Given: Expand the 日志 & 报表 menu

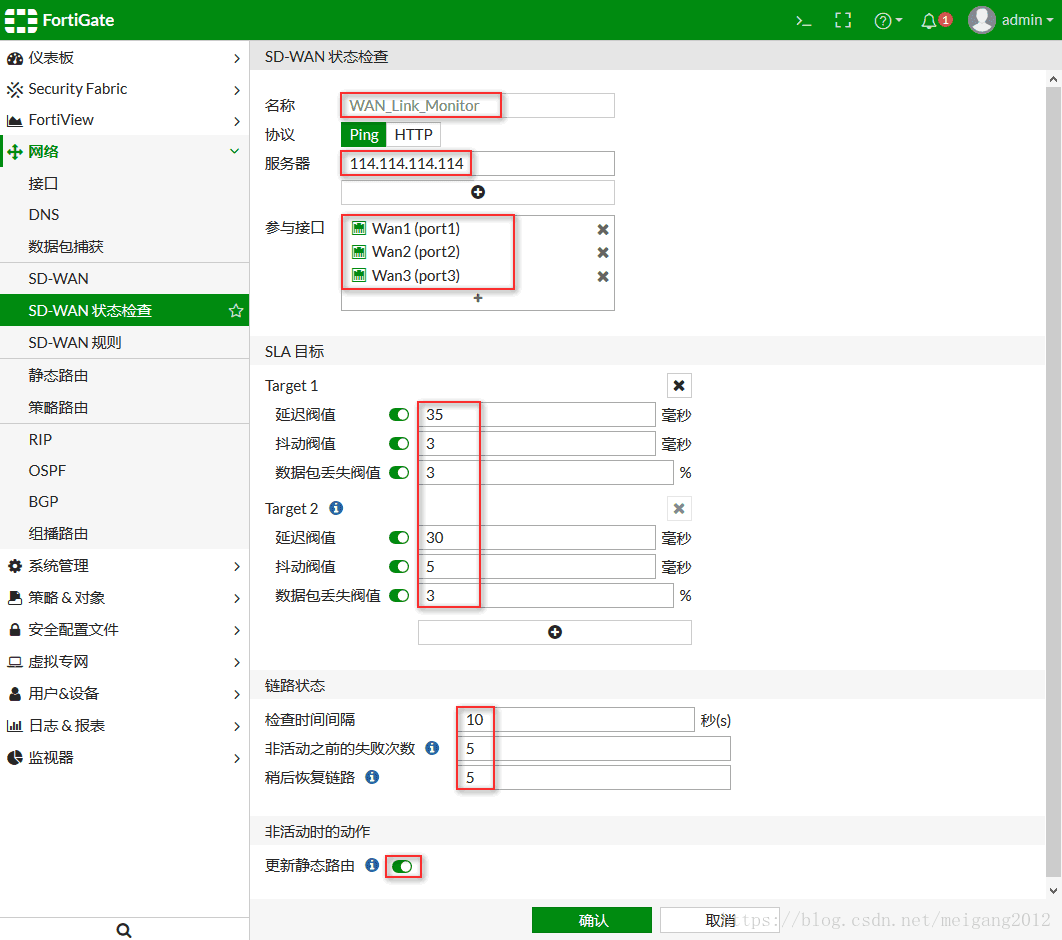Looking at the screenshot, I should tap(125, 726).
